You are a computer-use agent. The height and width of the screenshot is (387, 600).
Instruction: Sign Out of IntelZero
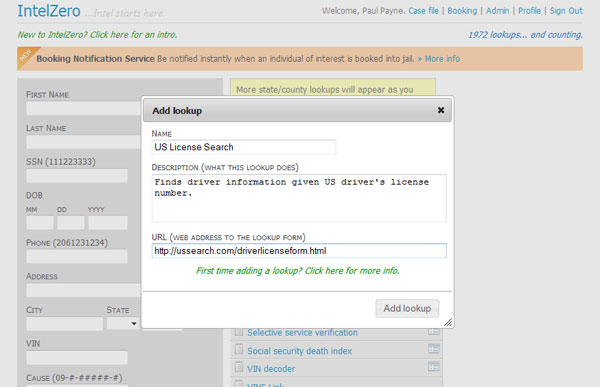[x=566, y=11]
